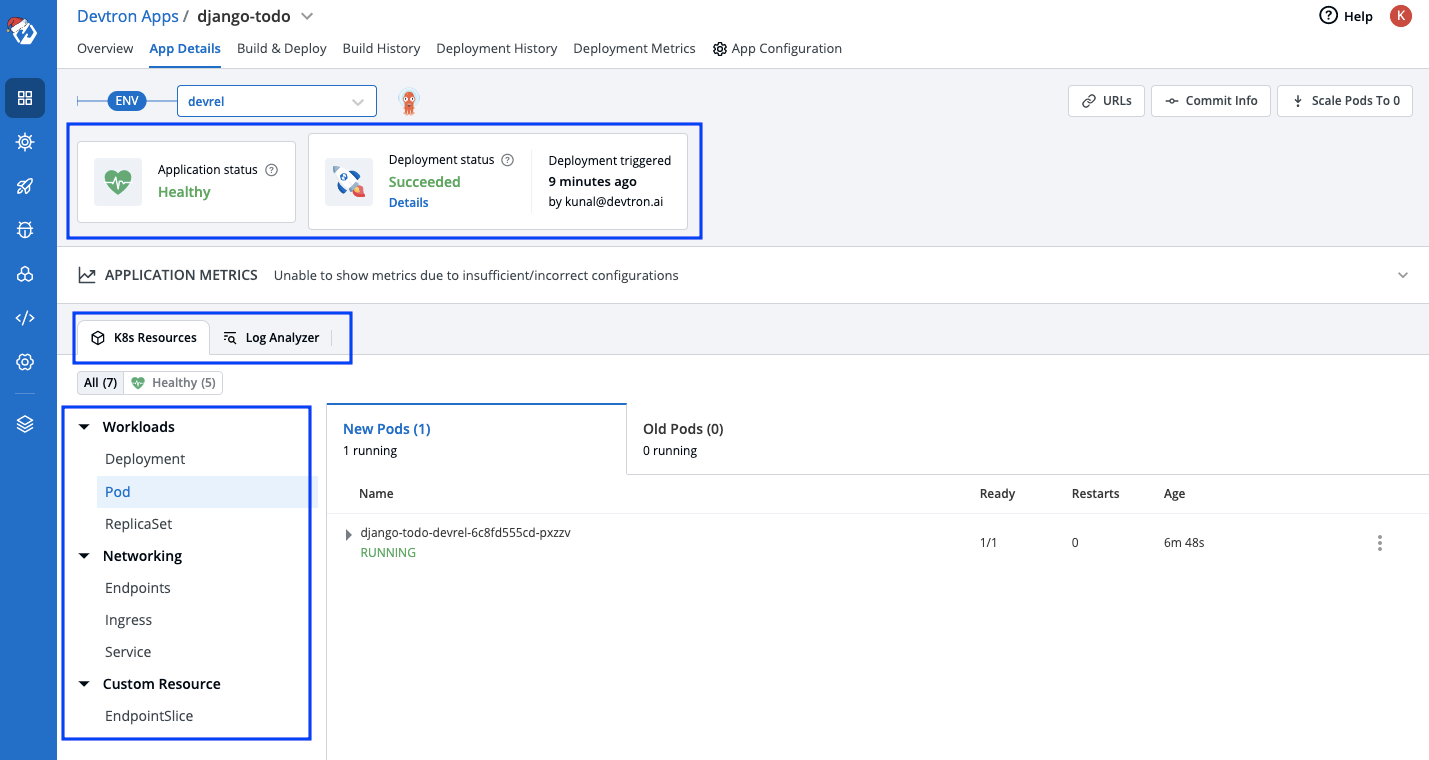The image size is (1429, 760).
Task: Click the Devtron logo with Santa hat
Action: point(26,30)
